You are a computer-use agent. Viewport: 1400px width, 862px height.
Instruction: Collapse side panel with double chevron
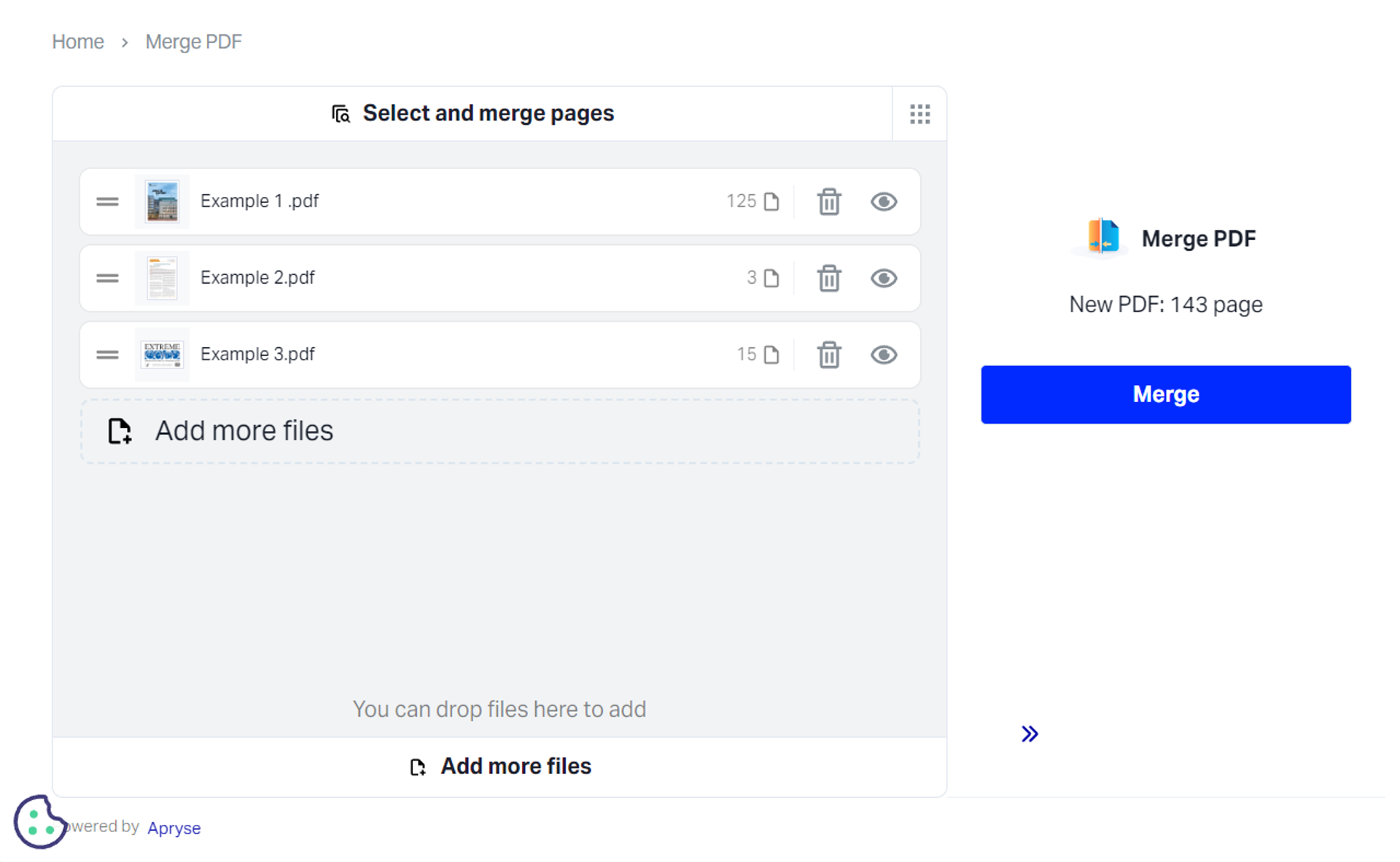pos(1029,734)
